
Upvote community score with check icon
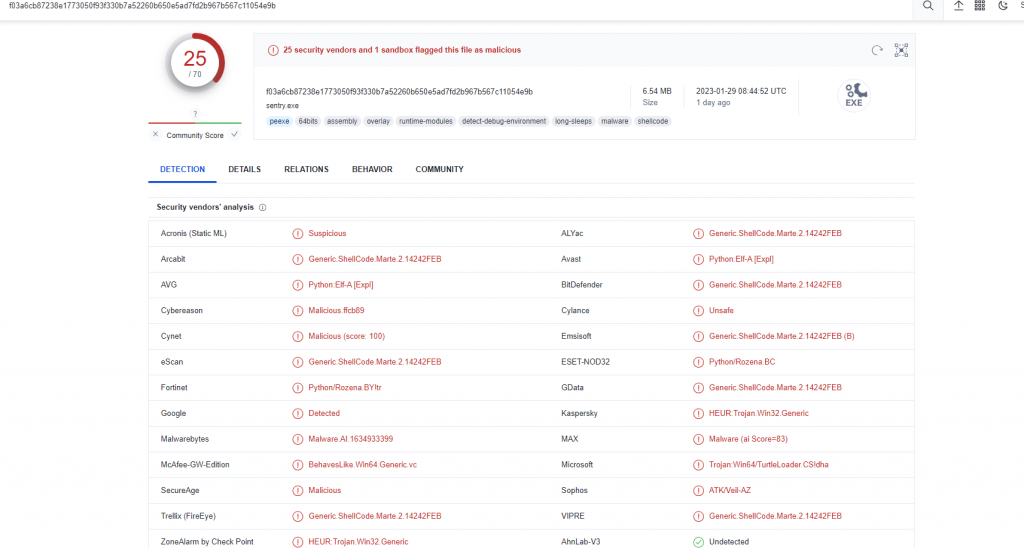point(234,135)
